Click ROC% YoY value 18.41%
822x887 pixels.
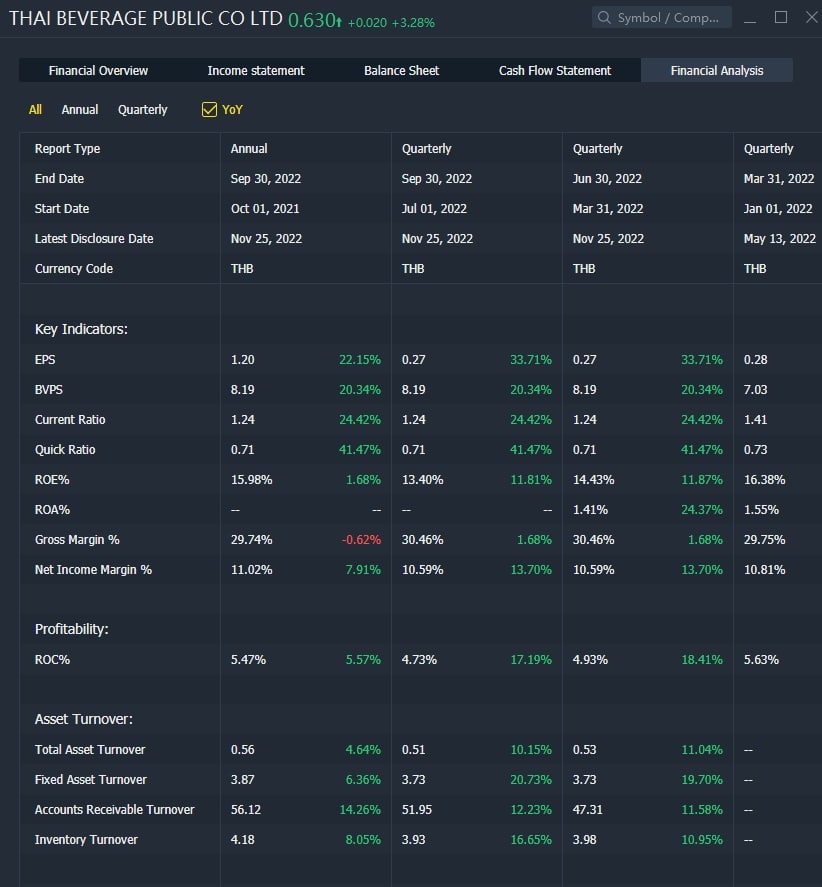[x=702, y=660]
